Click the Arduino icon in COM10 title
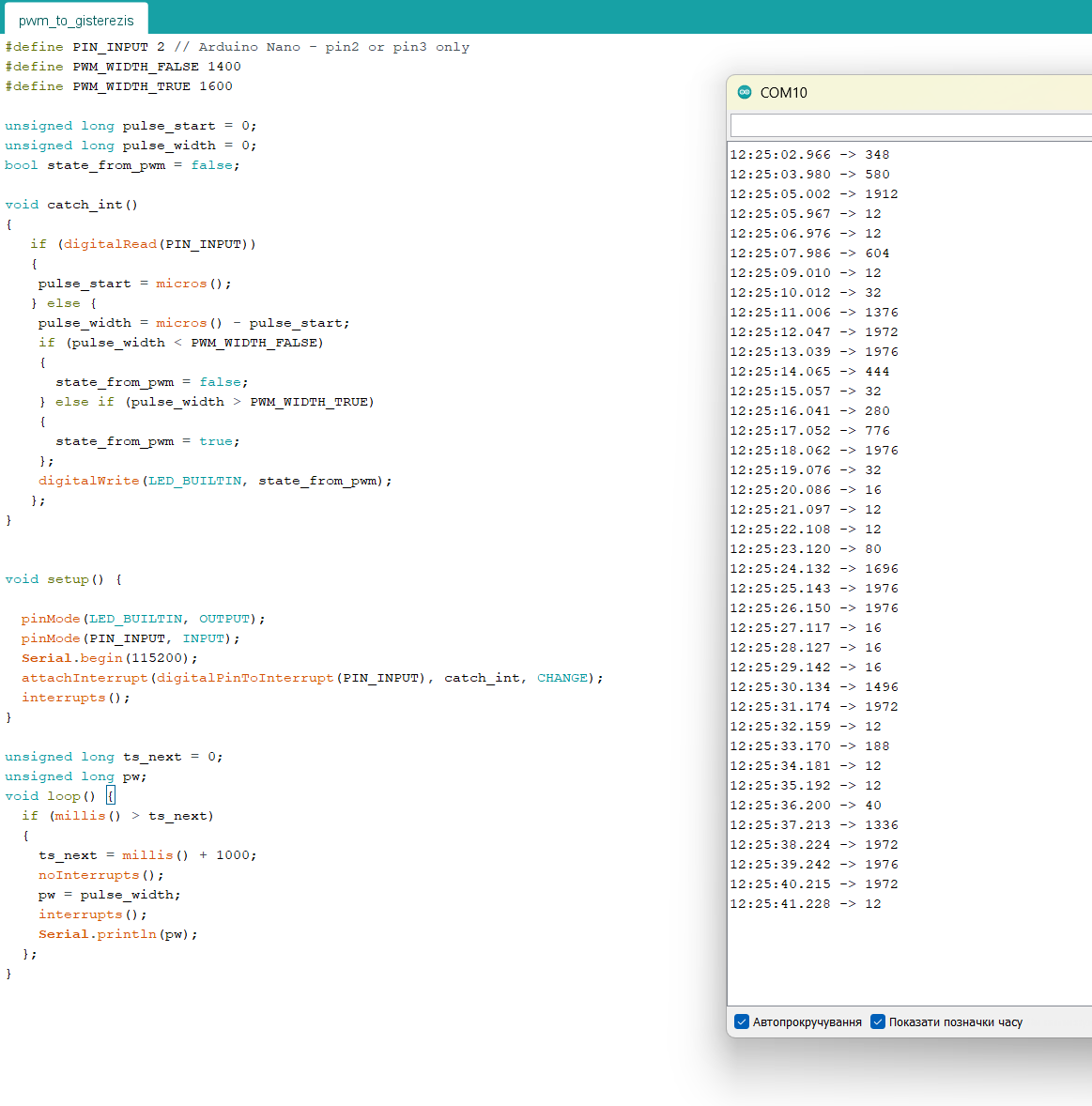 pos(745,92)
